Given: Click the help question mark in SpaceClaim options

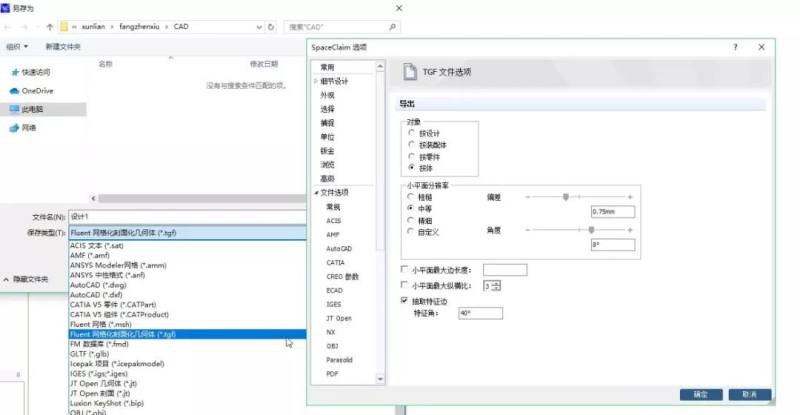Looking at the screenshot, I should click(736, 47).
